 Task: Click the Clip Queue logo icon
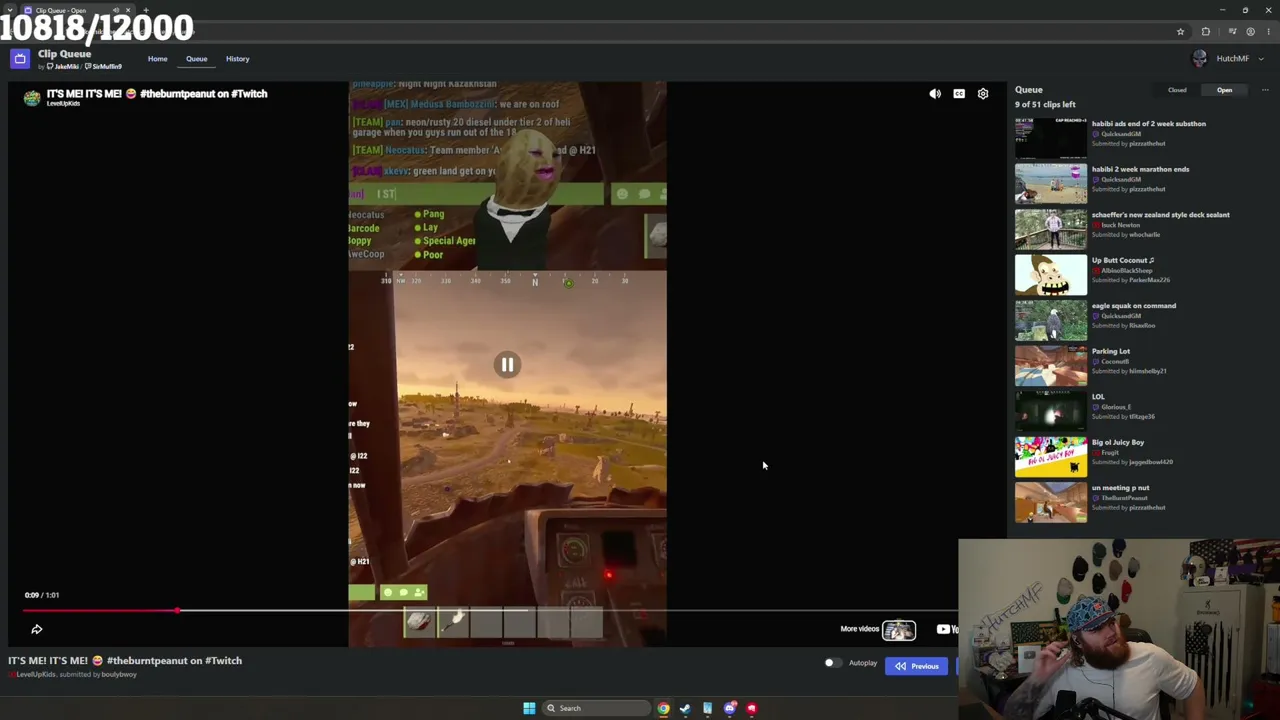pyautogui.click(x=20, y=59)
